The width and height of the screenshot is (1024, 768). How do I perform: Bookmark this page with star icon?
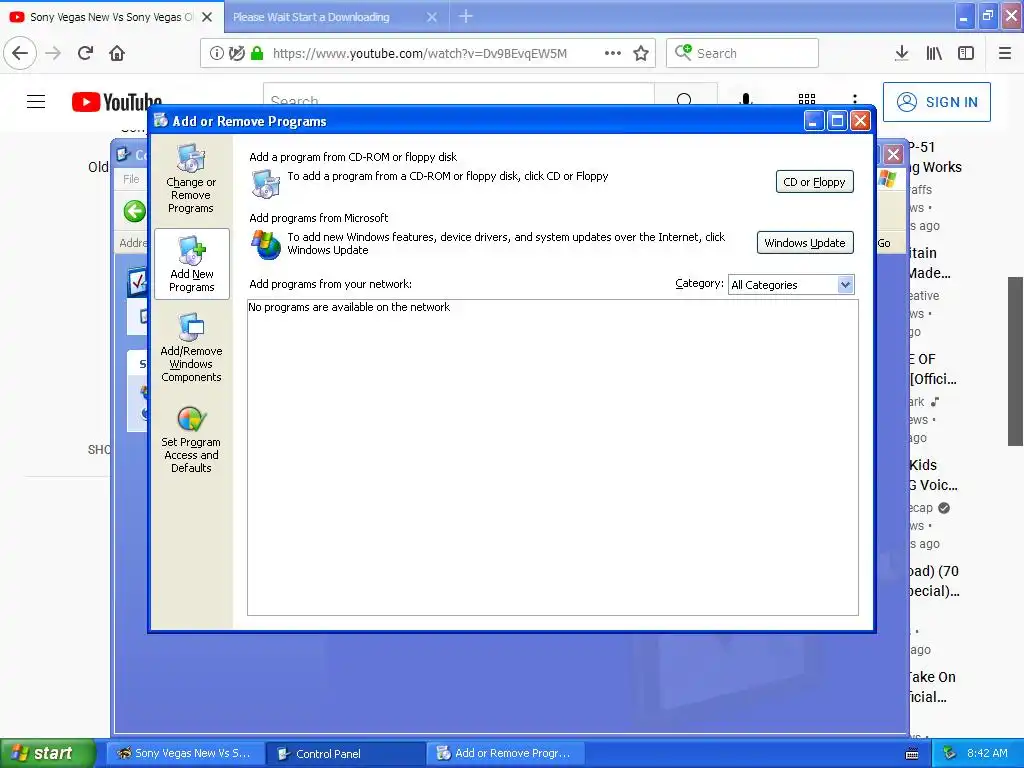click(641, 53)
